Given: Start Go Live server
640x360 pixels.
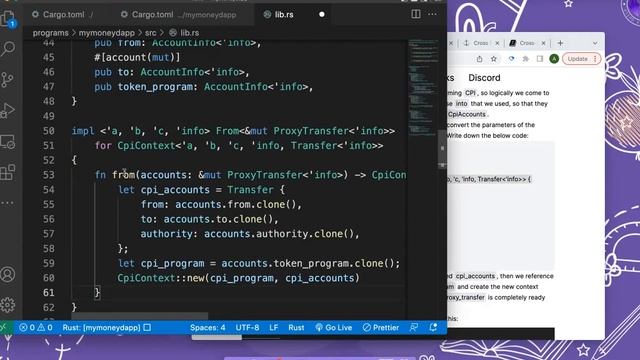Looking at the screenshot, I should (x=334, y=327).
